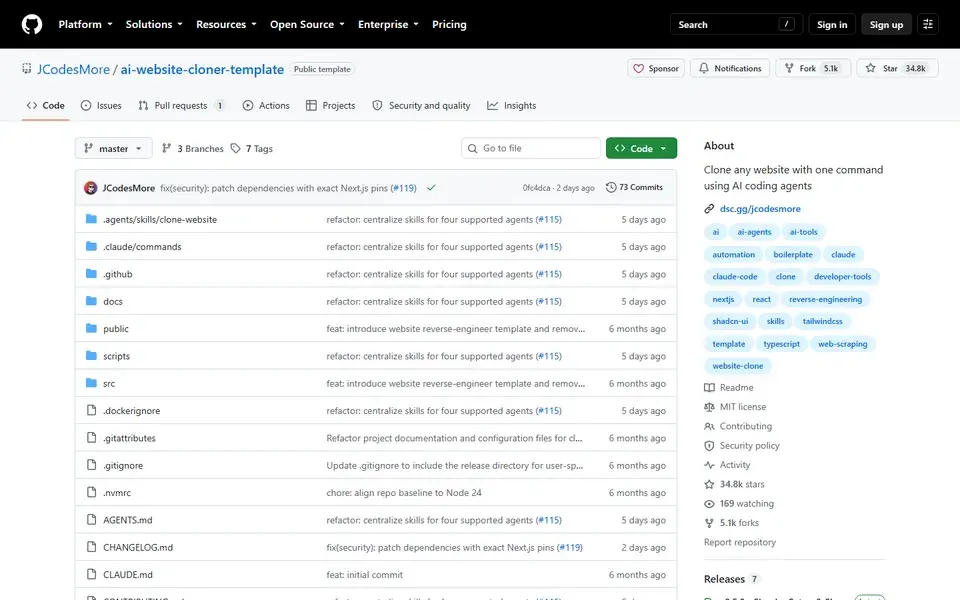
Task: Expand the Resources menu
Action: [226, 24]
